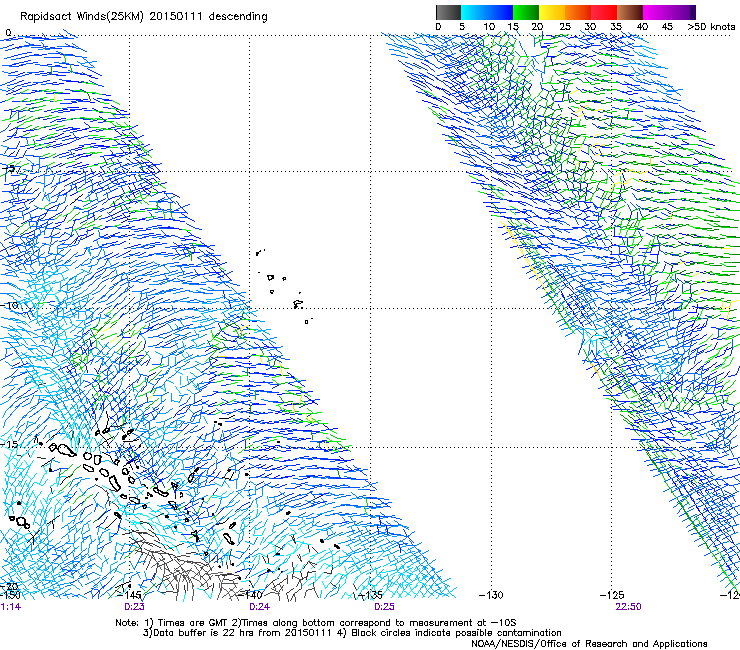Click the orange 25-30 knots color segment

point(578,12)
